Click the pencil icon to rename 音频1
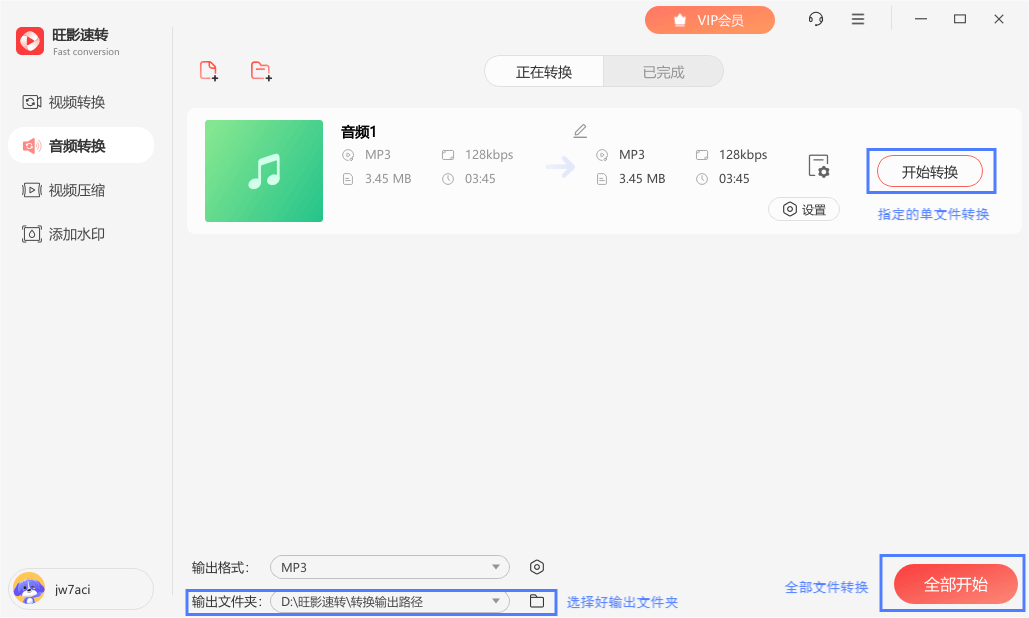 pos(580,130)
